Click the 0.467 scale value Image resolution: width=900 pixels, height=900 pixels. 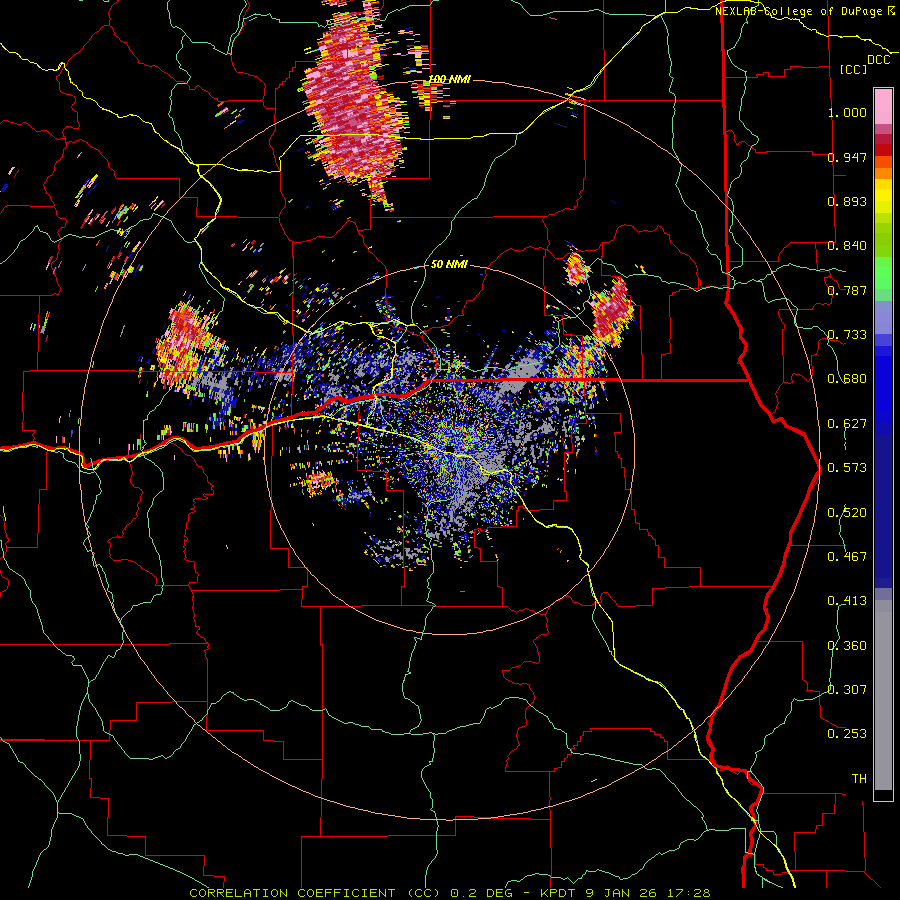pyautogui.click(x=847, y=557)
